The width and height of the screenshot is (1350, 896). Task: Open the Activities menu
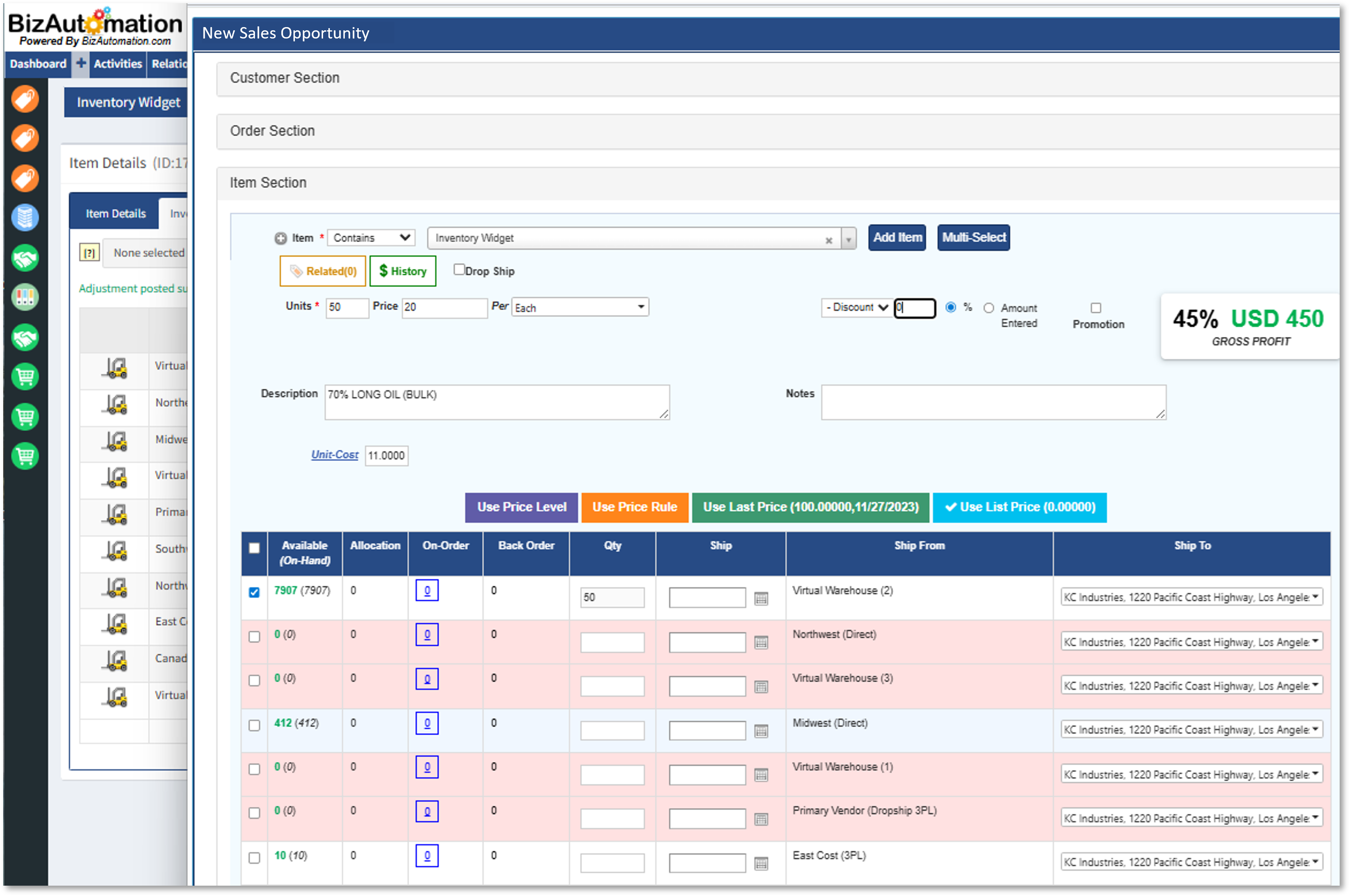click(118, 63)
